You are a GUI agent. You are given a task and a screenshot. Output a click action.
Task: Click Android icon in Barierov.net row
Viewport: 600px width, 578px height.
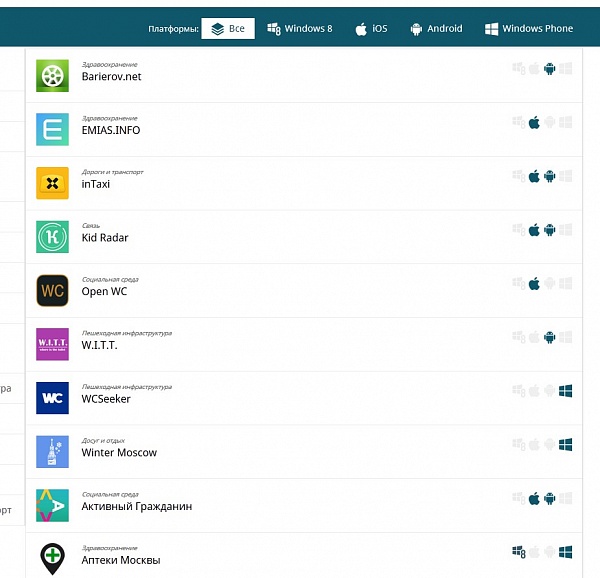pos(549,69)
